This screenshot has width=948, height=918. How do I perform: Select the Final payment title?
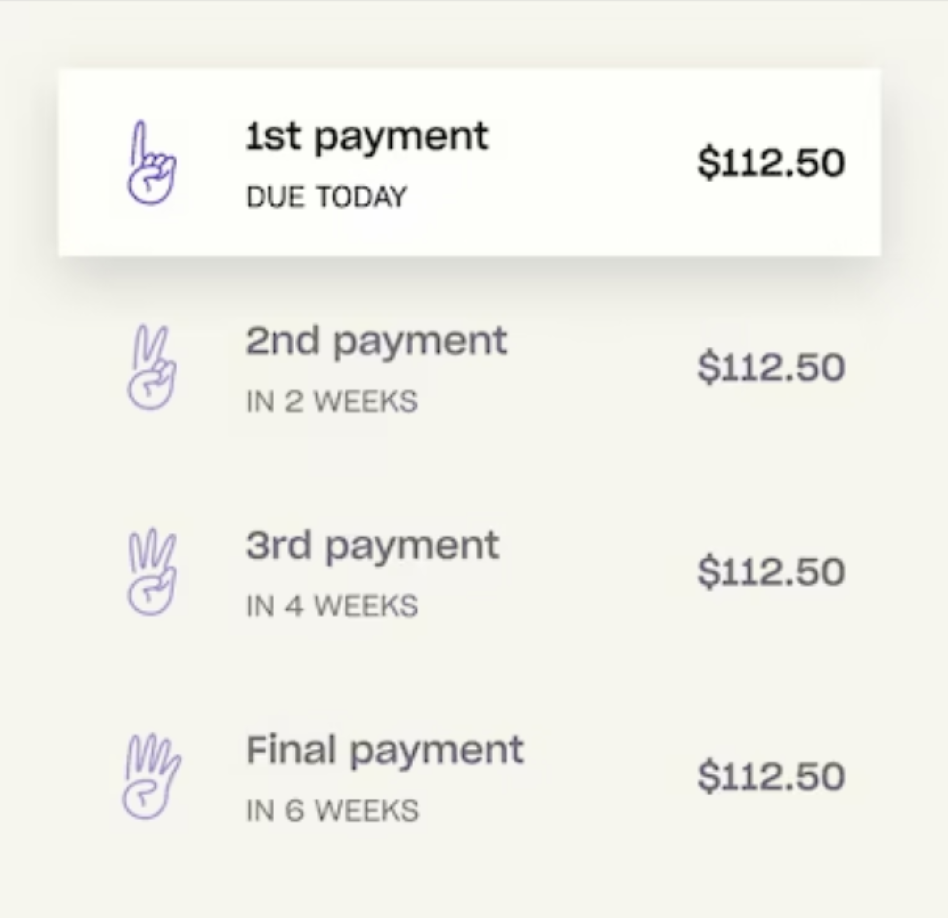[x=385, y=752]
